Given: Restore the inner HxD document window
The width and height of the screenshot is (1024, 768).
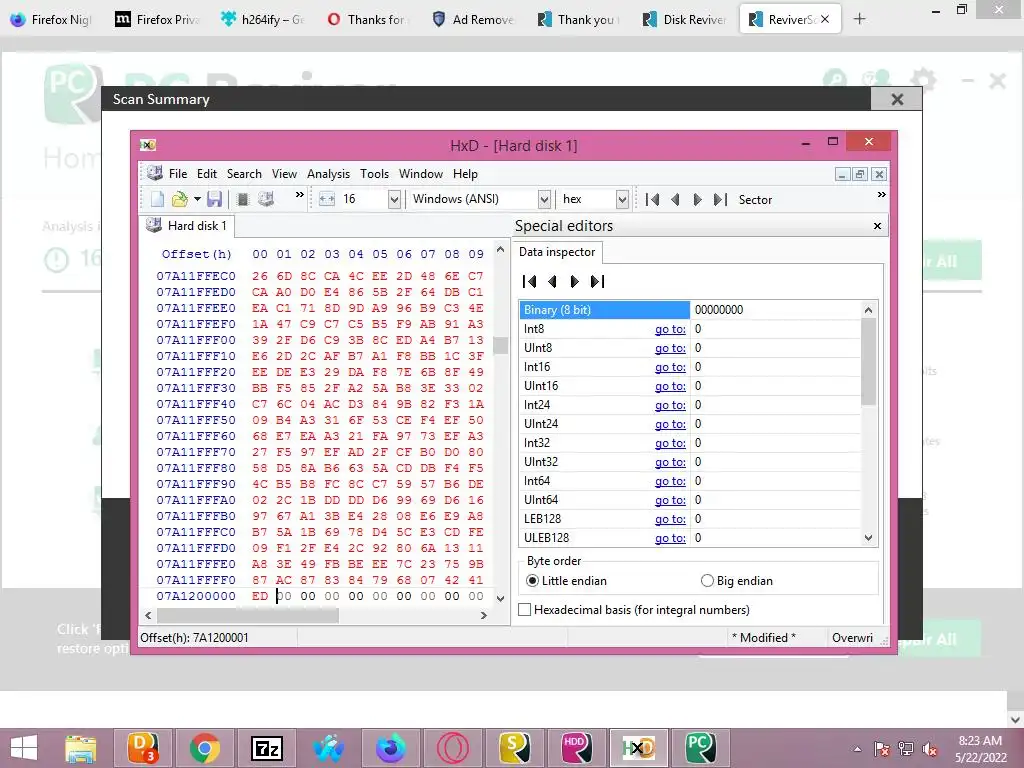Looking at the screenshot, I should point(860,174).
